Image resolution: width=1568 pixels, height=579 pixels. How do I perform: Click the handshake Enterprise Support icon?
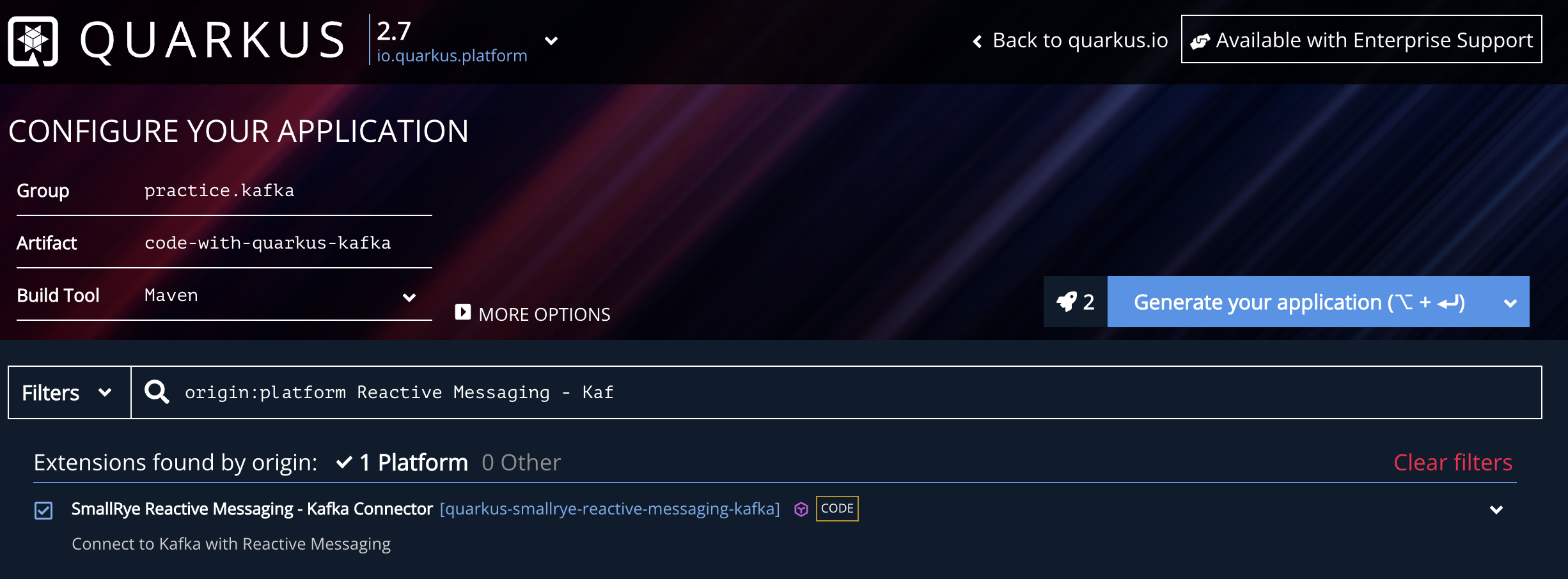(x=1200, y=42)
